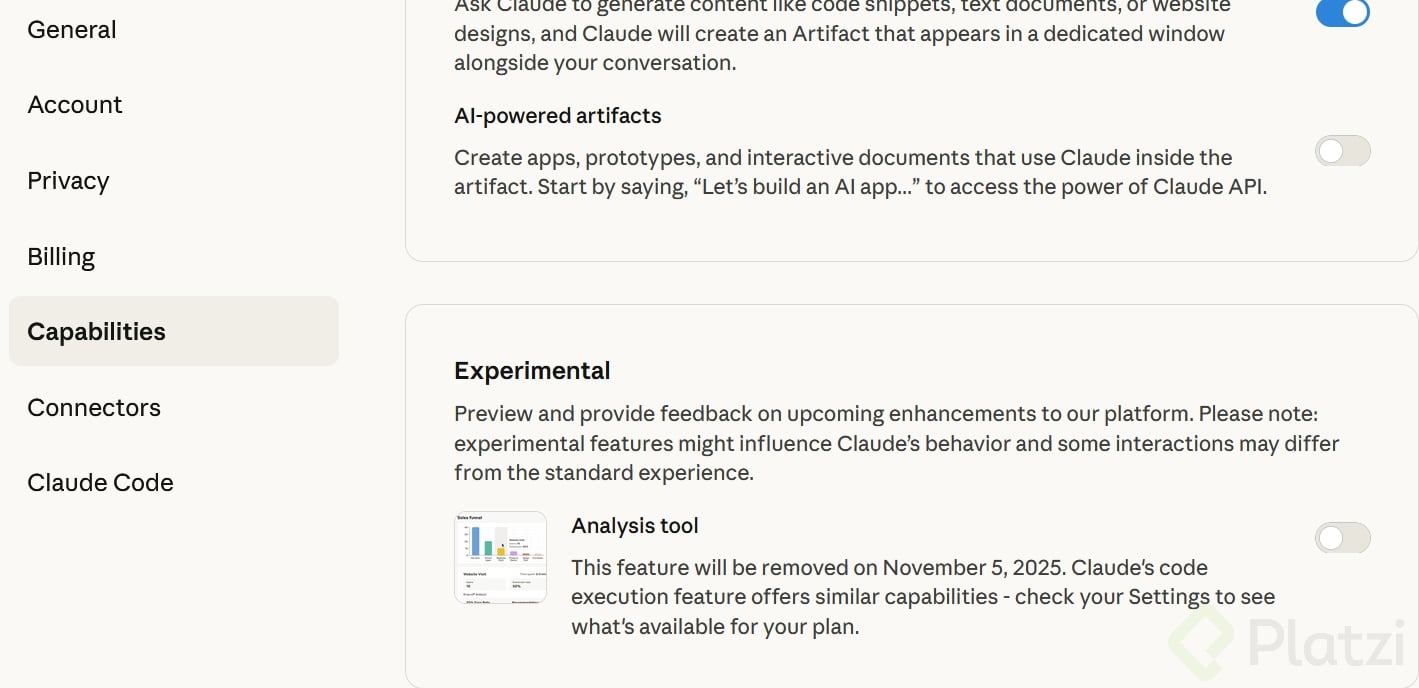The image size is (1419, 688).
Task: Click the Platzi logo icon watermark
Action: click(x=1201, y=644)
